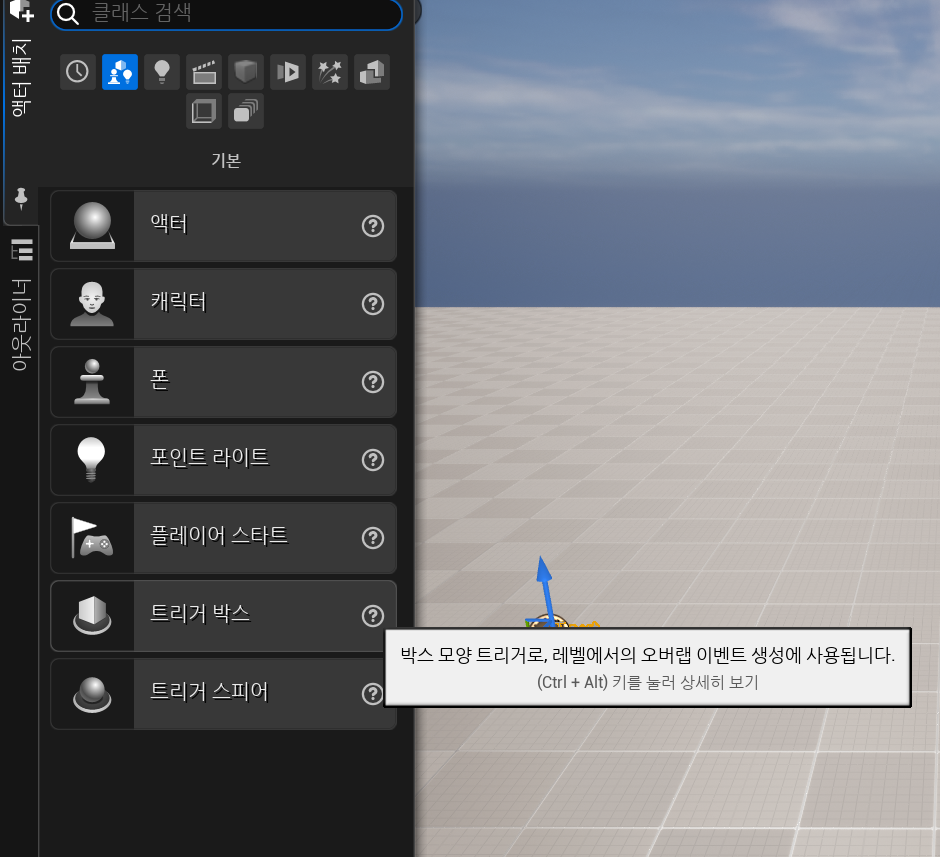Select the Visual Effects sparkle category icon
The width and height of the screenshot is (940, 857).
point(330,72)
